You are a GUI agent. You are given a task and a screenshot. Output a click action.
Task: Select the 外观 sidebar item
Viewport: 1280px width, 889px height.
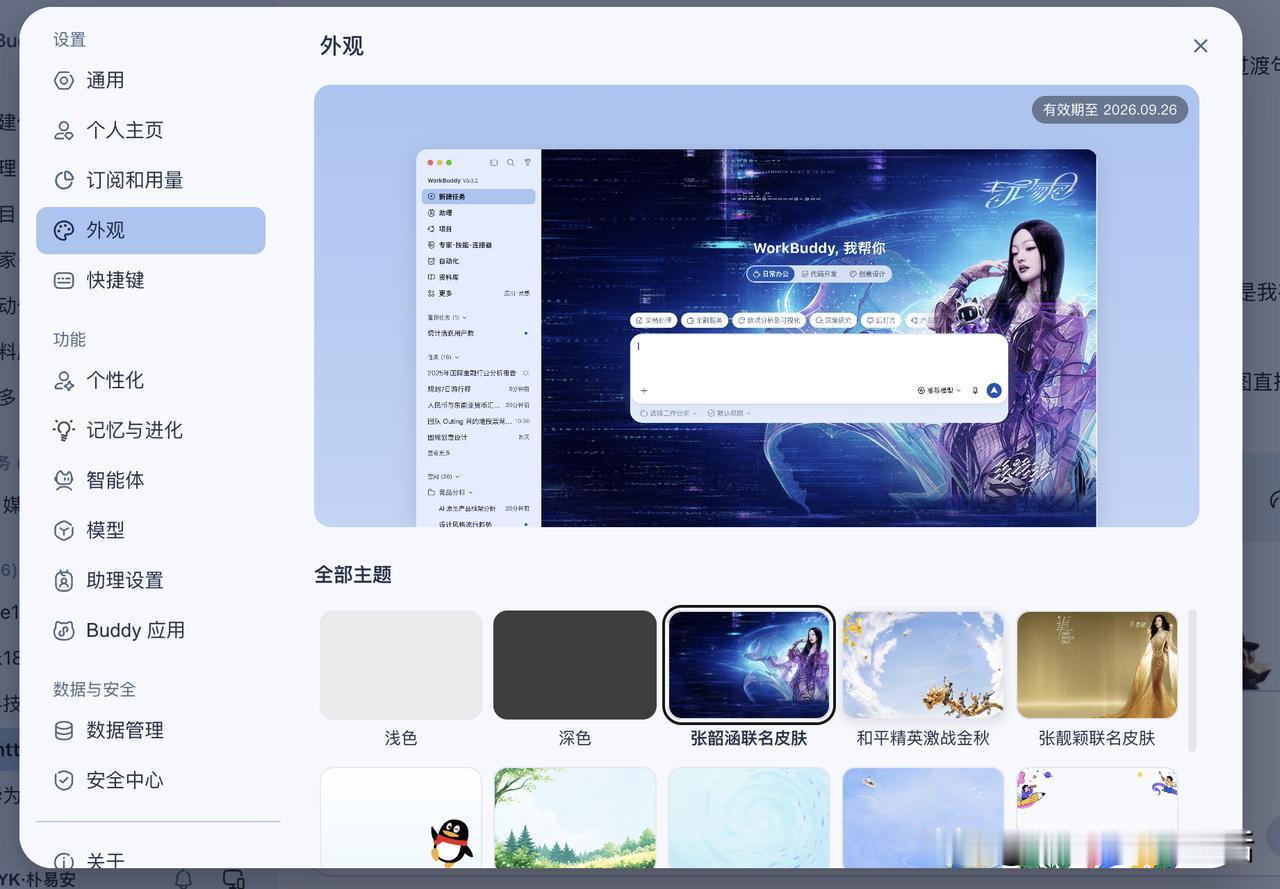150,230
